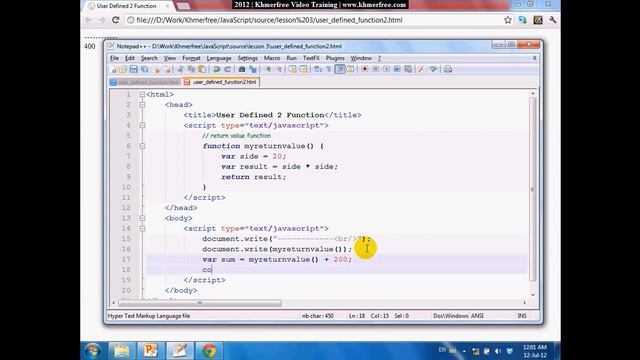Open Windows Explorer from taskbar
This screenshot has width=640, height=360.
coord(121,351)
